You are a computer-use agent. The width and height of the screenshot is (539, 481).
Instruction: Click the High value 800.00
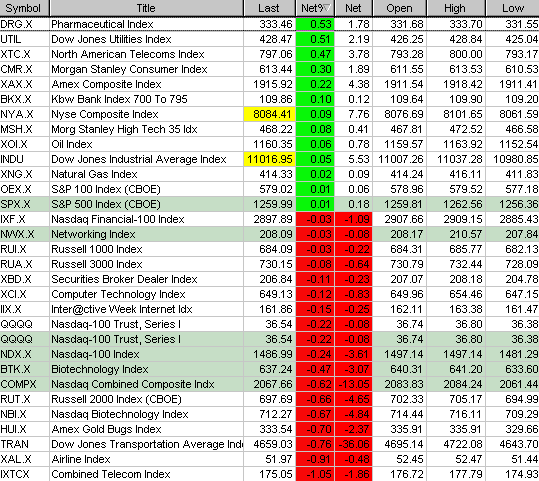click(x=456, y=54)
